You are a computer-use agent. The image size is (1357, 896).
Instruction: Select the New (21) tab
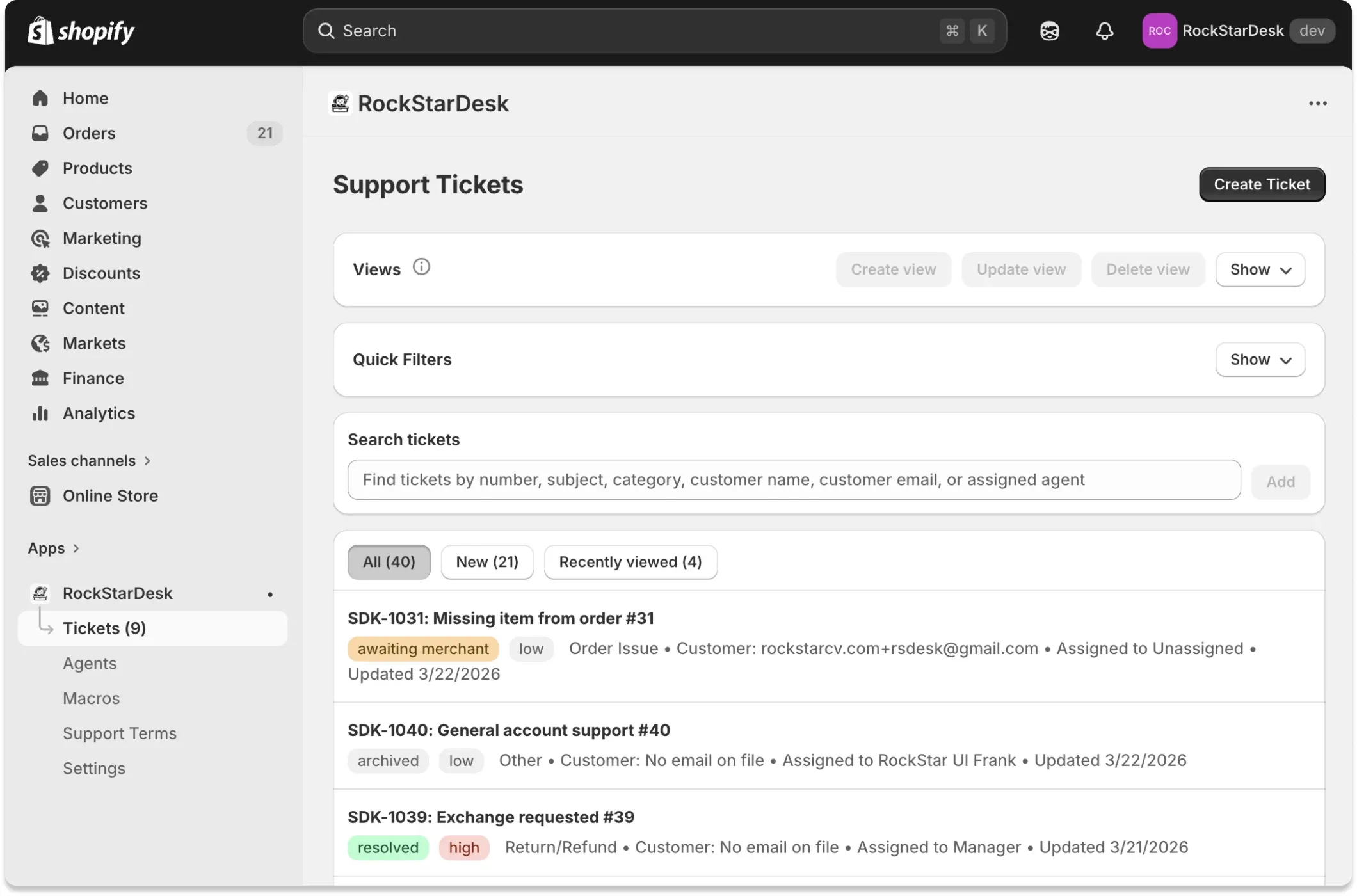click(x=487, y=562)
